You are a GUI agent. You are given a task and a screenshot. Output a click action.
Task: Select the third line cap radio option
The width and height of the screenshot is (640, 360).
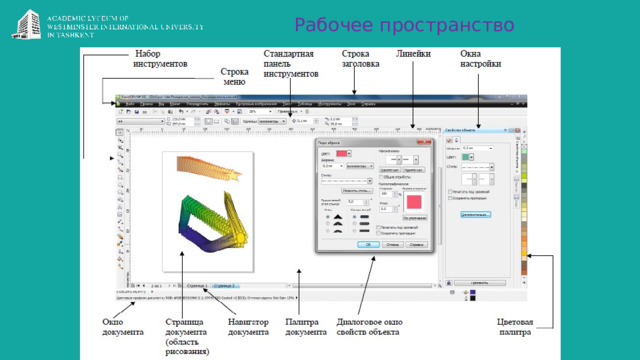point(354,231)
